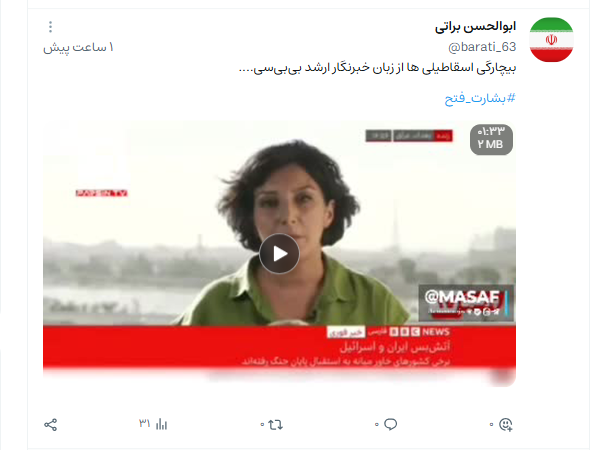
Task: Click the share icon
Action: click(x=51, y=425)
